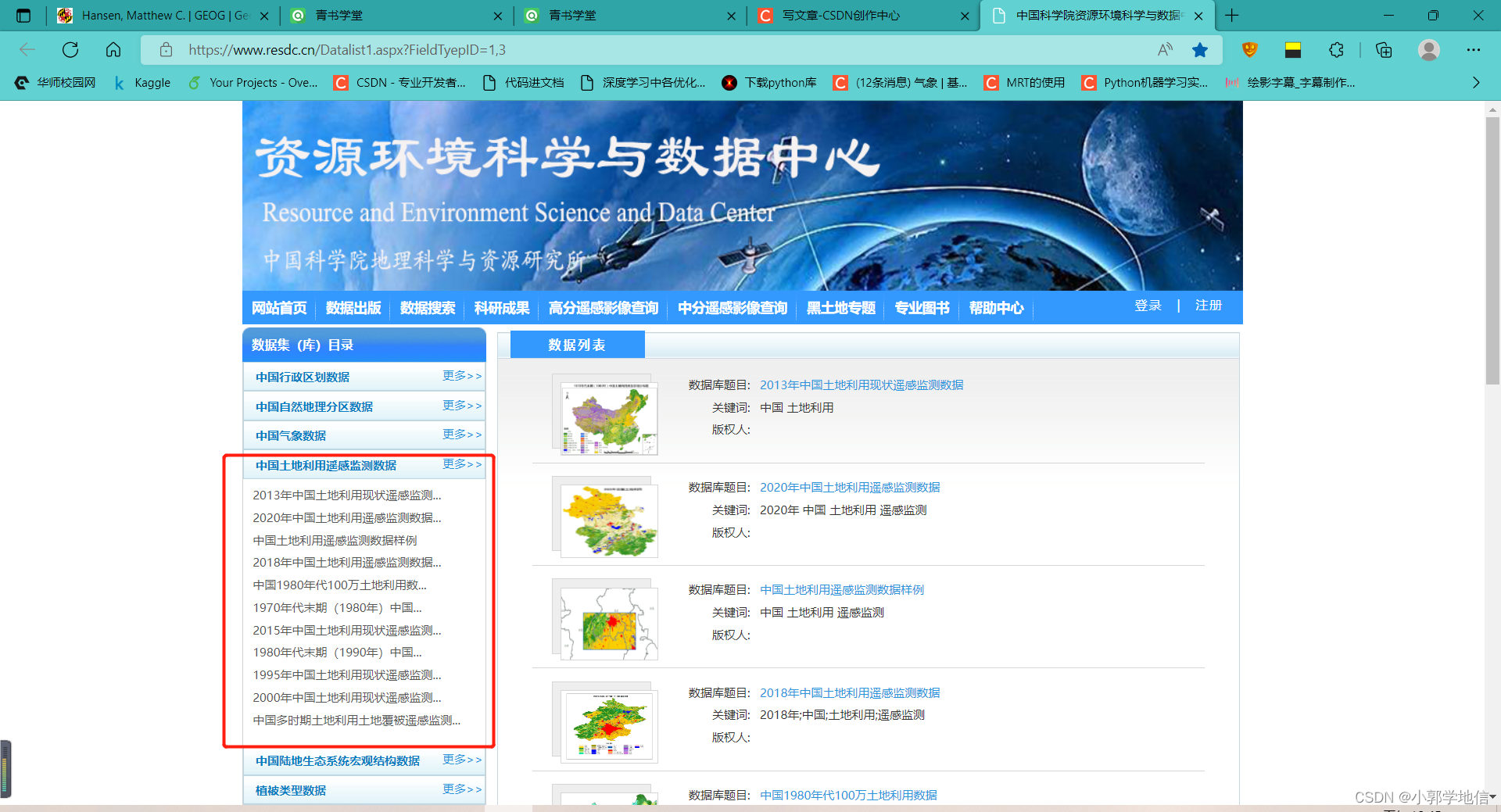Open the extensions puzzle icon
Screen dimensions: 1501x812
pos(1337,50)
